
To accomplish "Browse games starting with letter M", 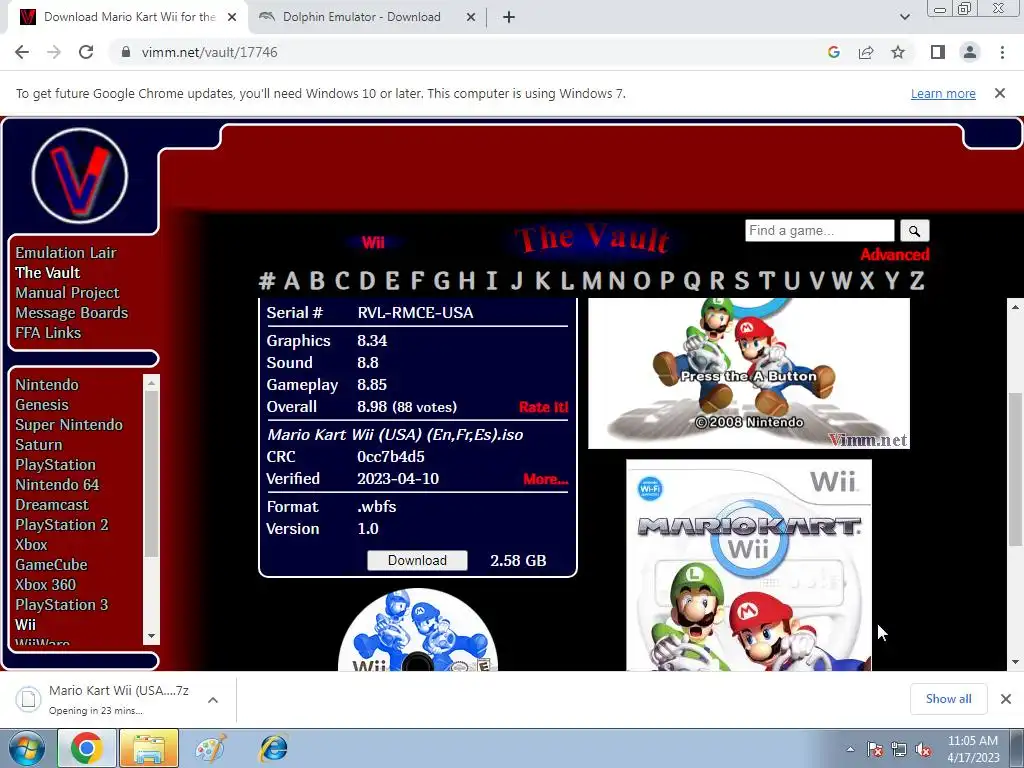I will tap(591, 281).
